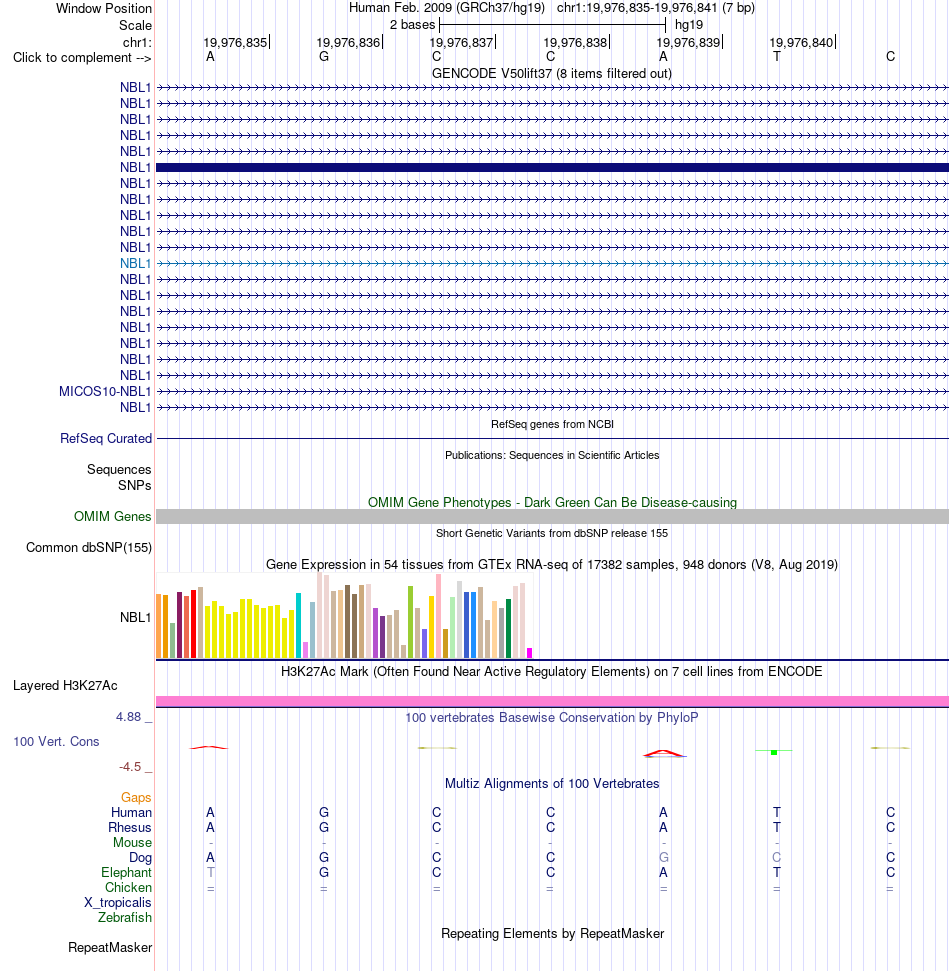
Task: Click the faded T in the Elephant row
Action: coord(211,873)
